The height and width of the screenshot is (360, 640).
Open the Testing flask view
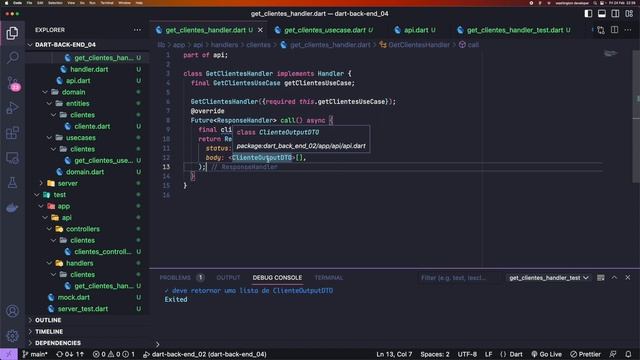[12, 182]
